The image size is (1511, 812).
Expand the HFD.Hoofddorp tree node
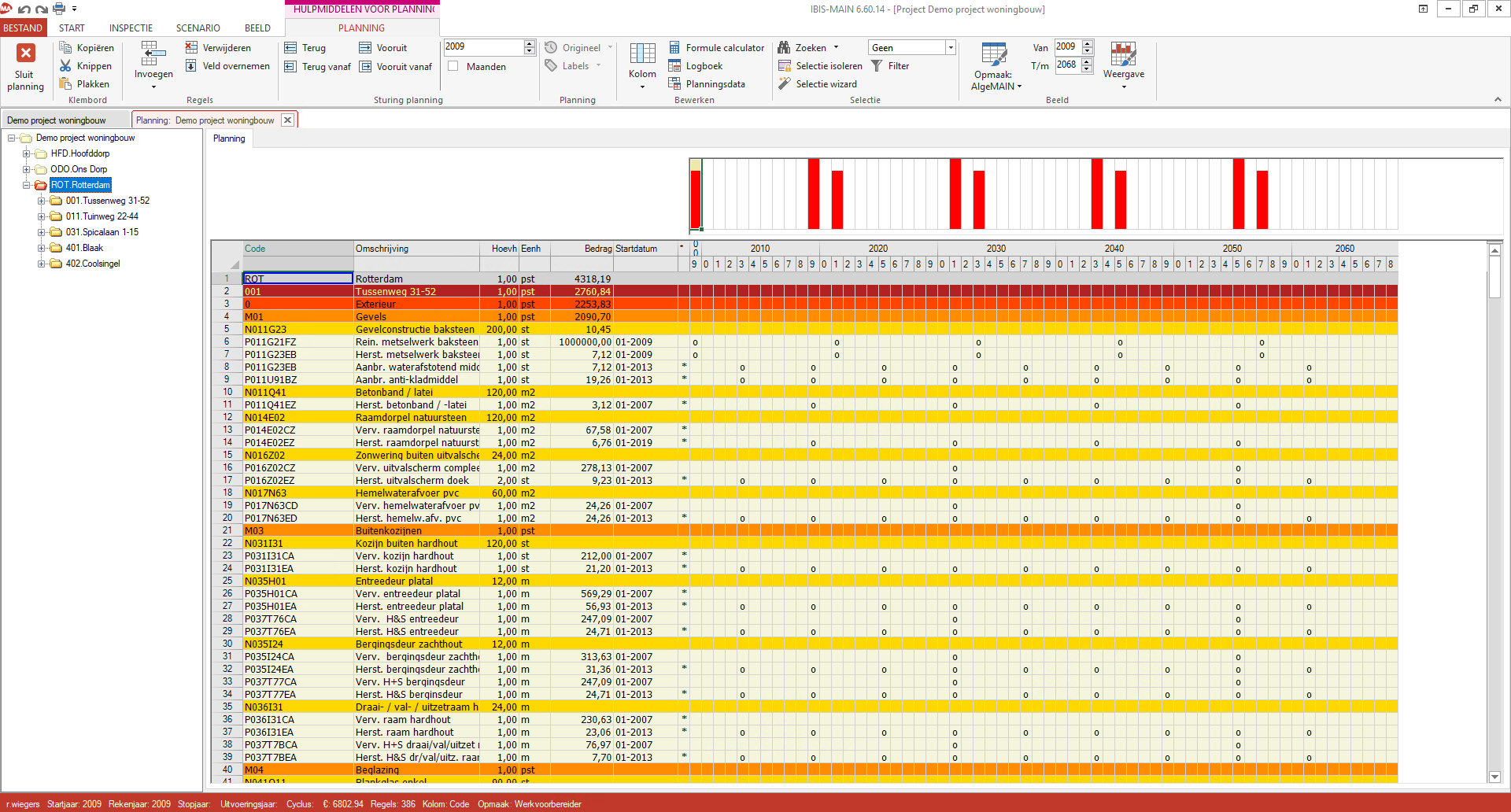pyautogui.click(x=27, y=153)
